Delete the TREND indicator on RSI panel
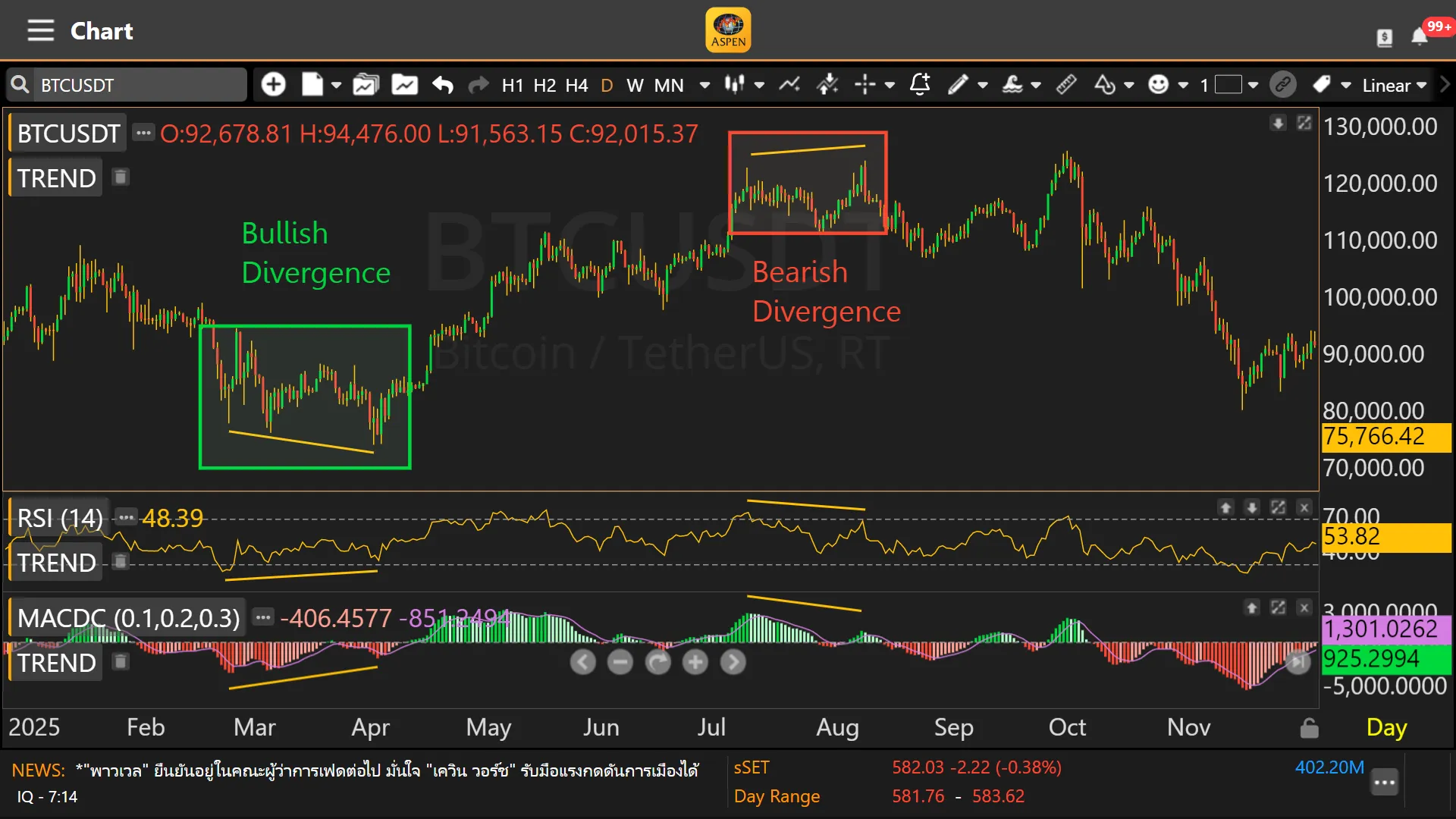 pyautogui.click(x=121, y=562)
